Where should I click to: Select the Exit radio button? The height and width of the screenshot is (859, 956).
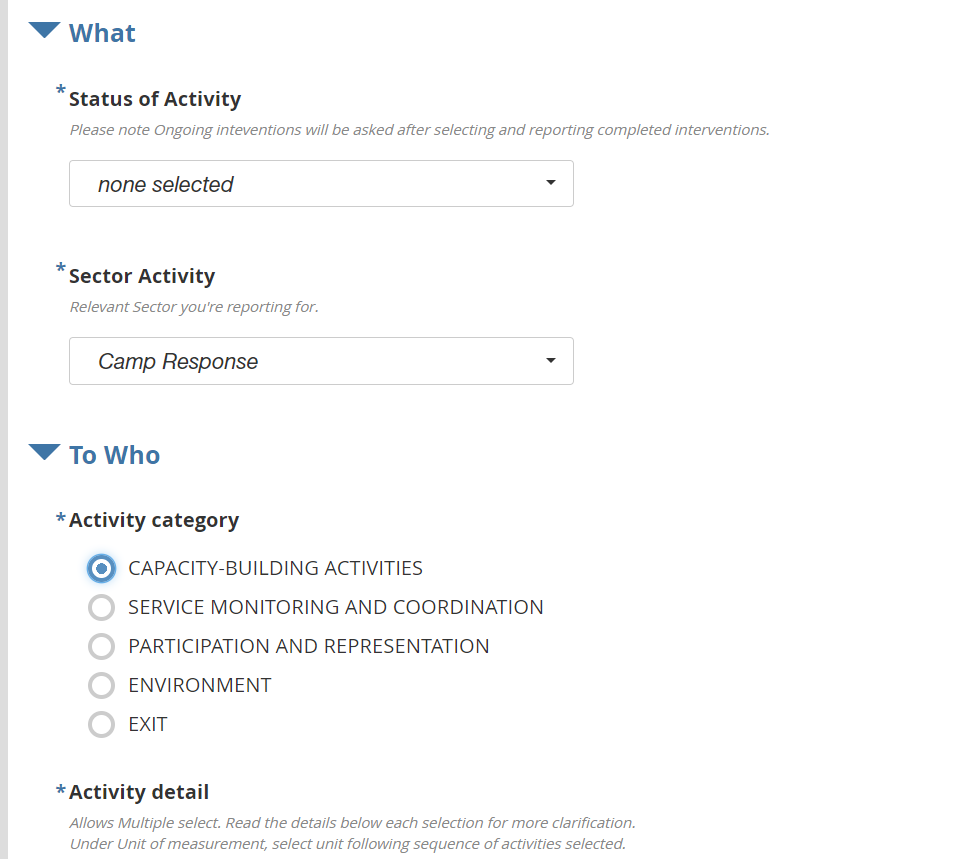point(102,724)
